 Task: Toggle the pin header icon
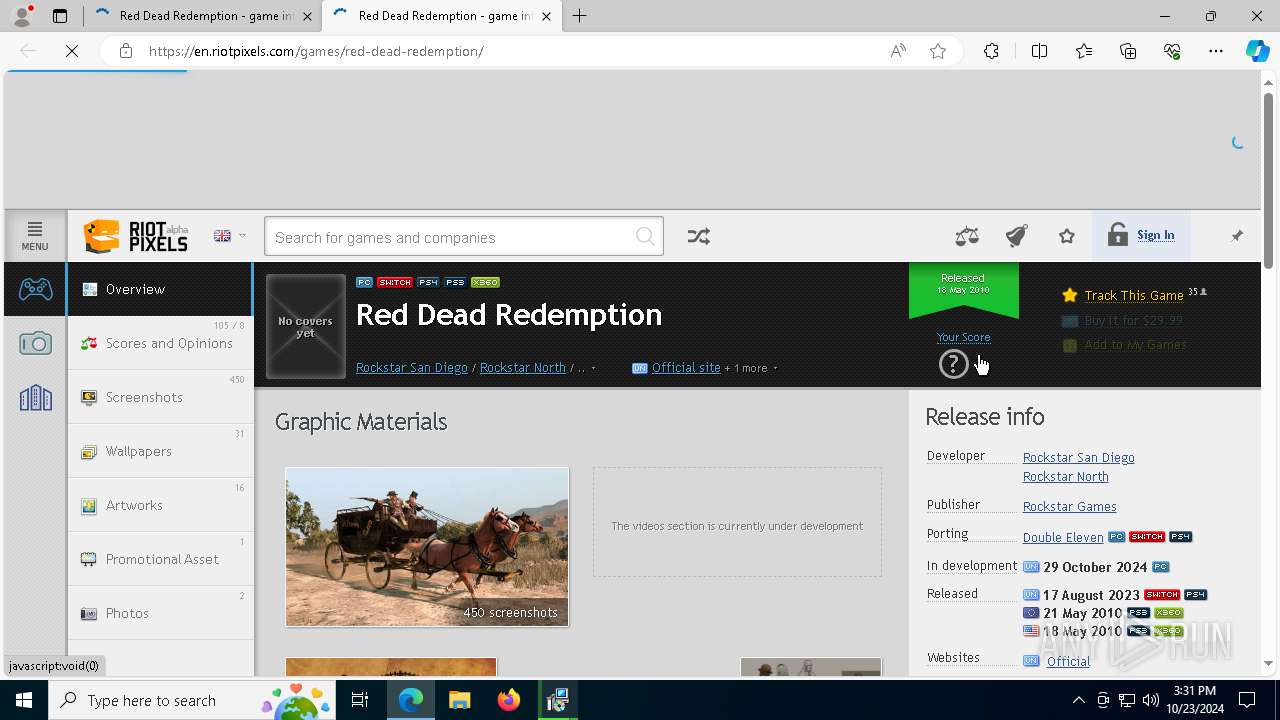[1237, 236]
